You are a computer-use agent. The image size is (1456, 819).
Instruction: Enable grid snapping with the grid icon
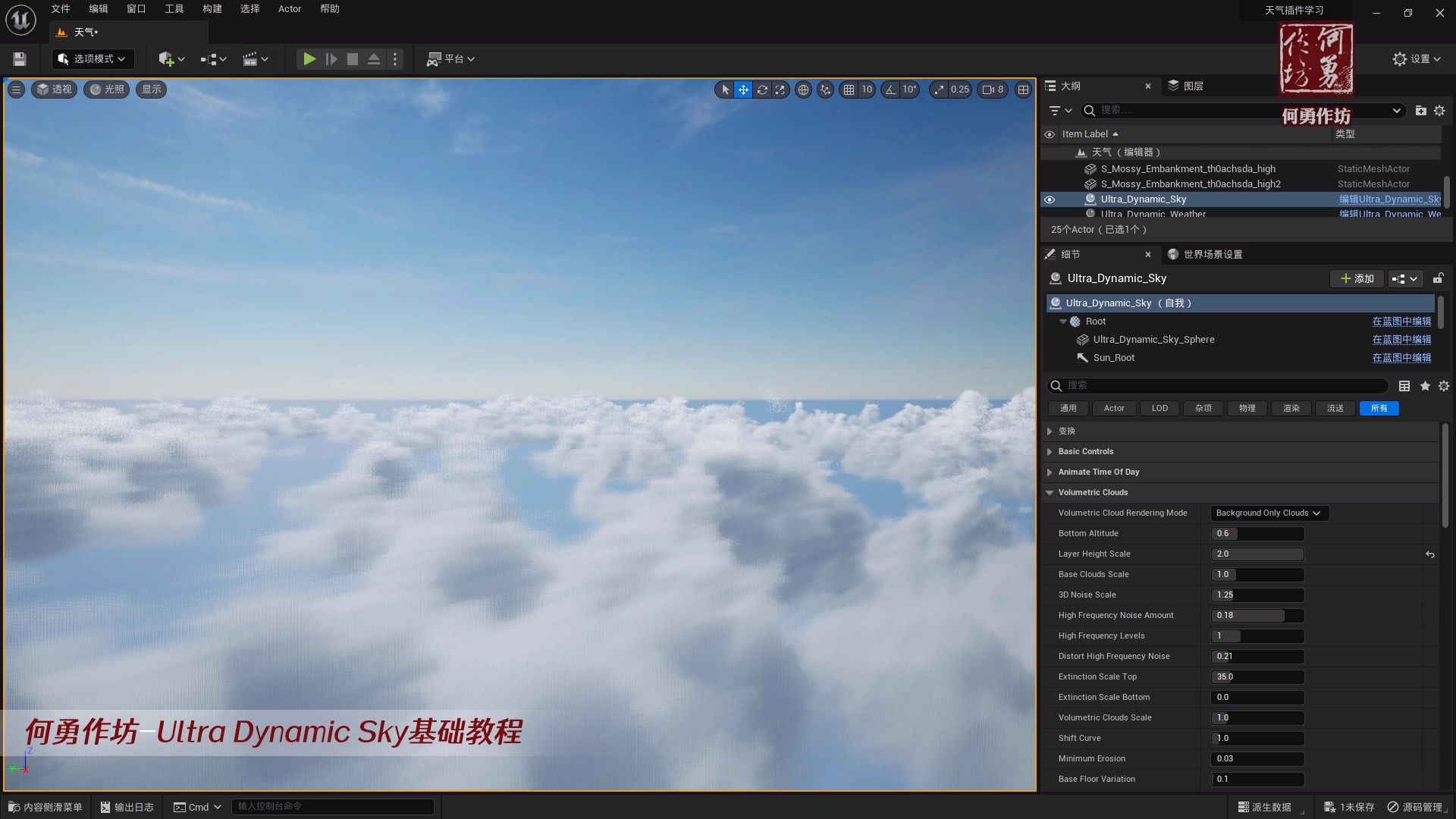point(849,89)
